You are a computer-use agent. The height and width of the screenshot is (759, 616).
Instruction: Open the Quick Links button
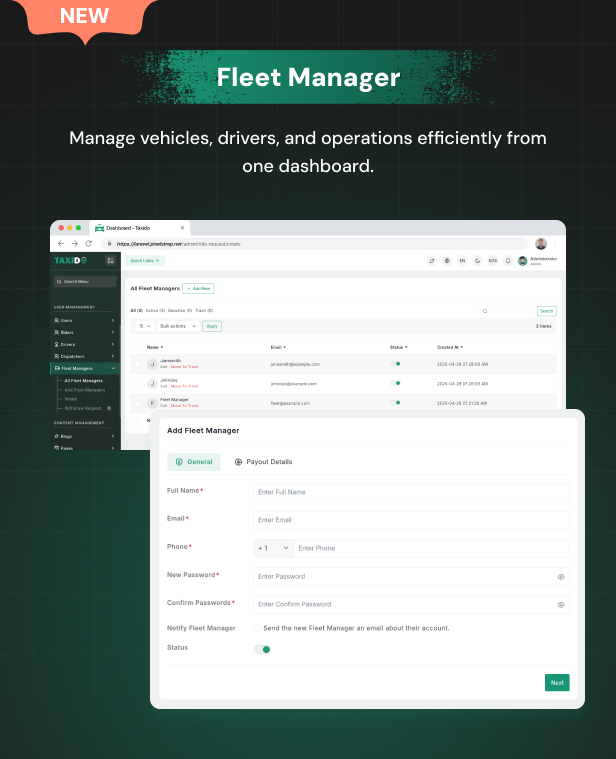(x=145, y=261)
